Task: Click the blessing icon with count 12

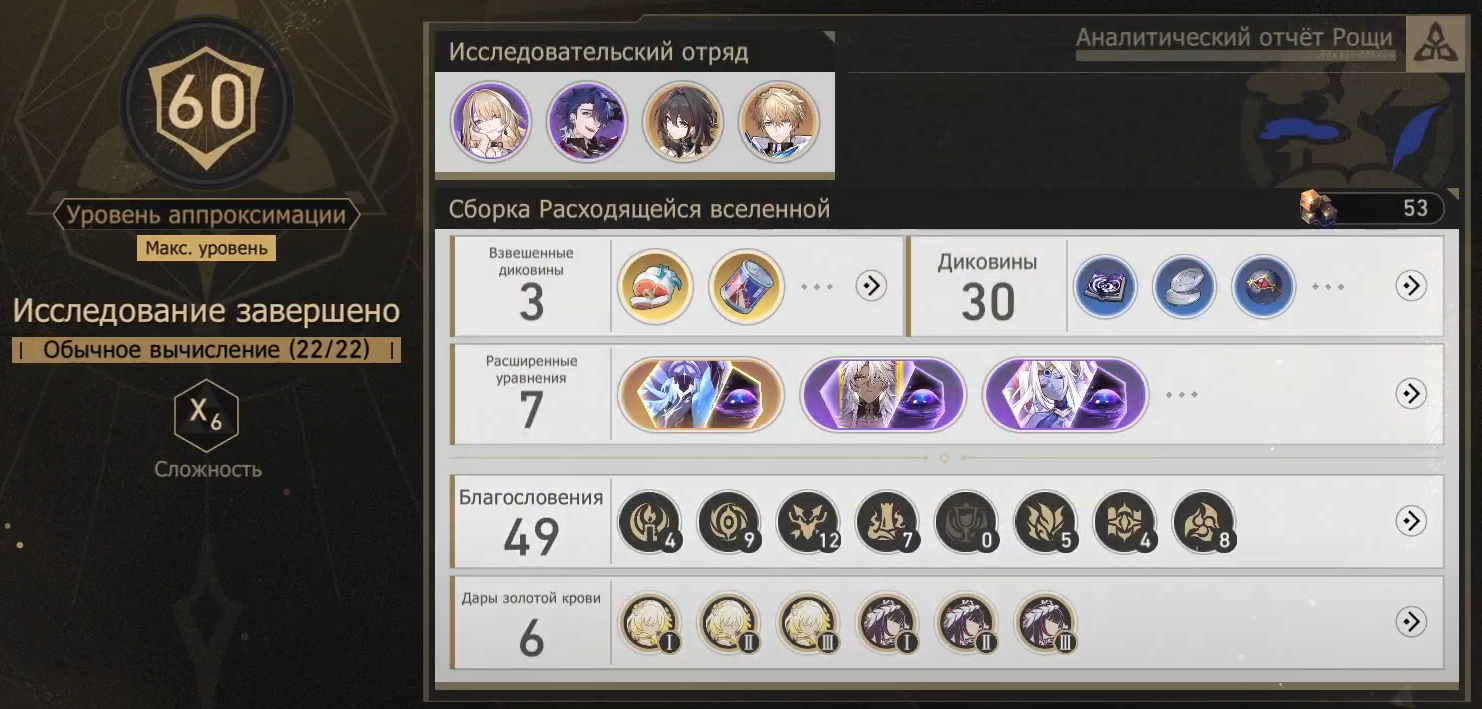Action: coord(808,522)
